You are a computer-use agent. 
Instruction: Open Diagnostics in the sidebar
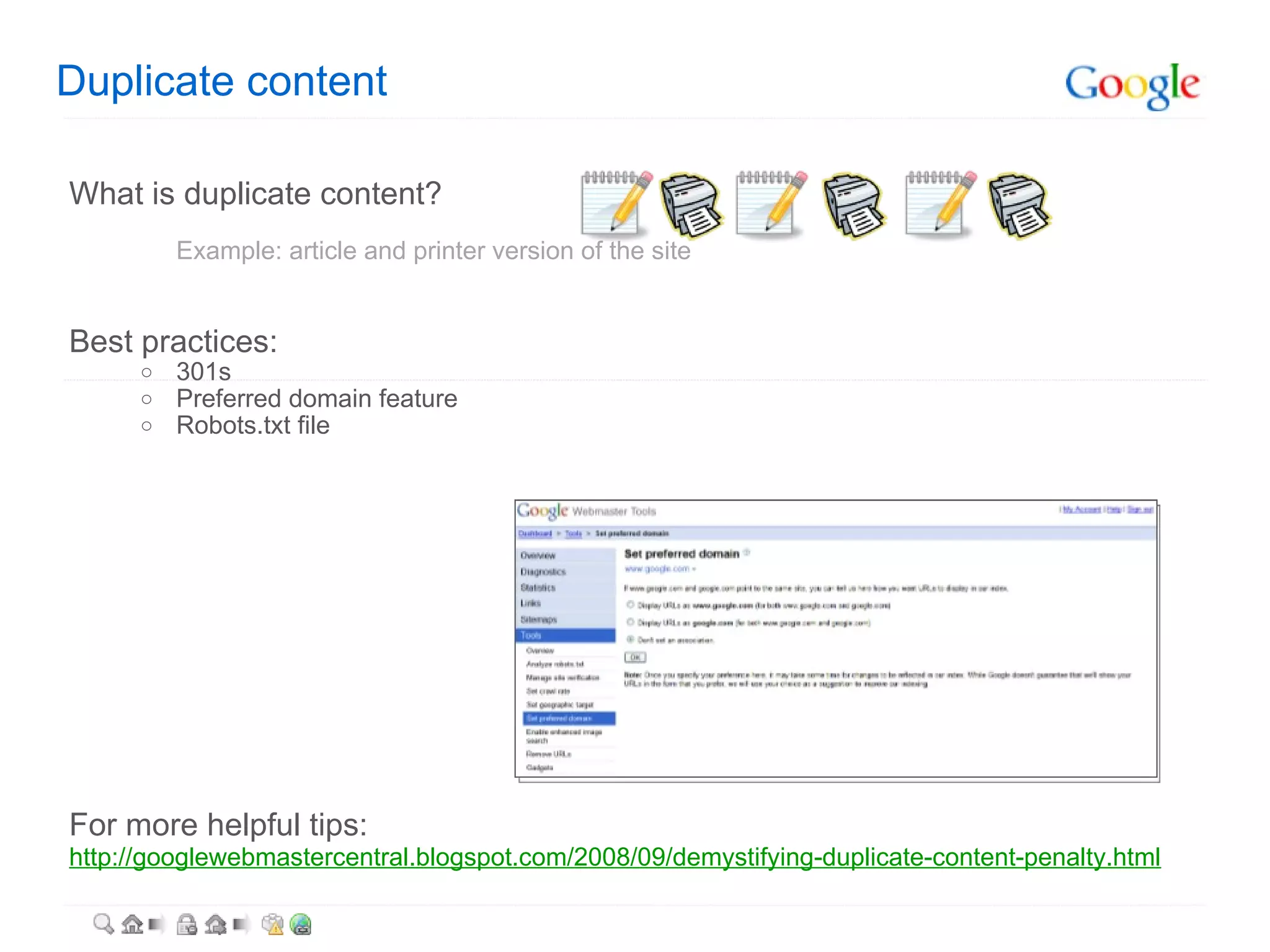click(x=566, y=571)
